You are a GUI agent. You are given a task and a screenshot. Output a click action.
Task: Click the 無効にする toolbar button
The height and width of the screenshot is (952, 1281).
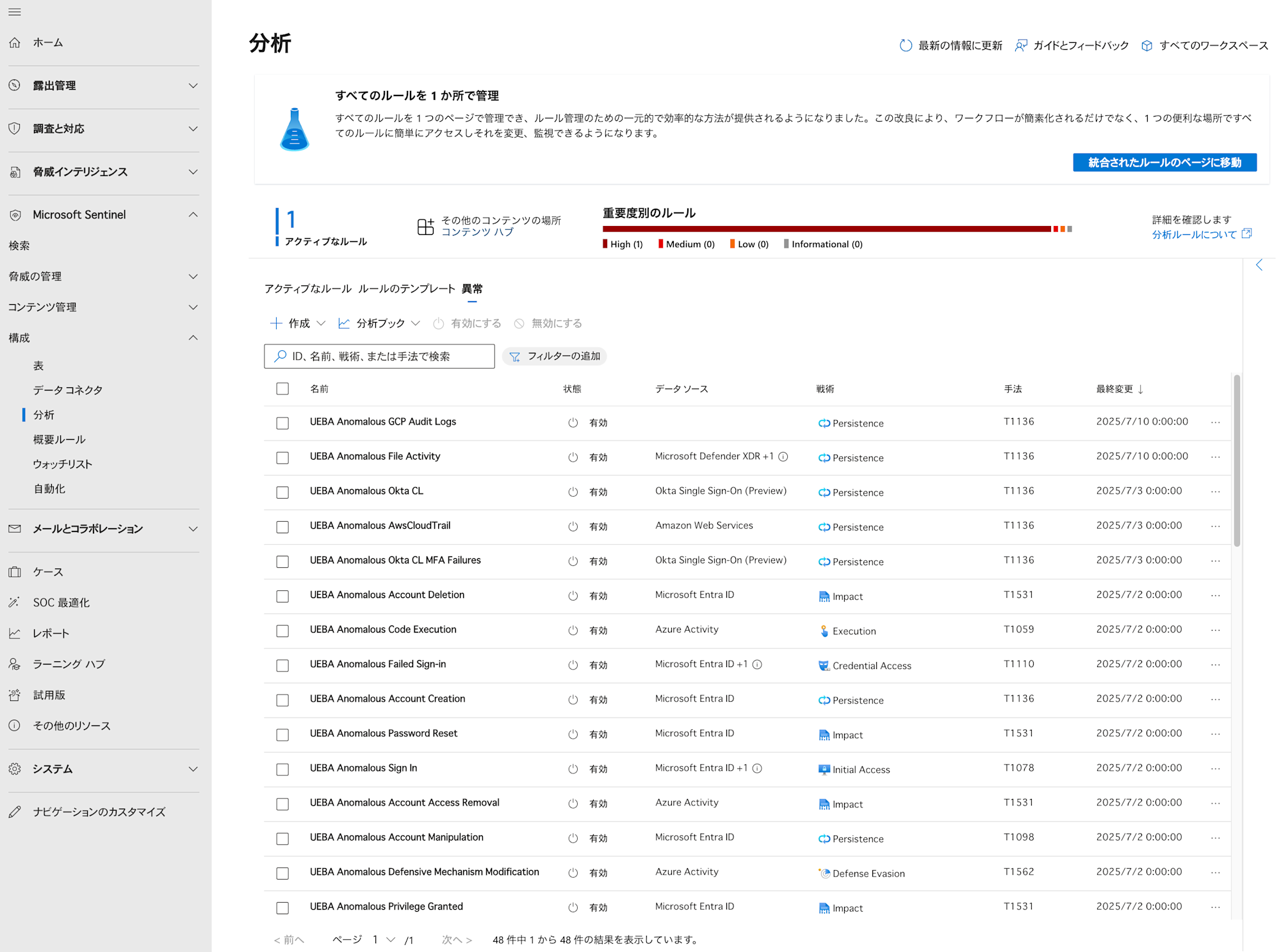pos(548,323)
